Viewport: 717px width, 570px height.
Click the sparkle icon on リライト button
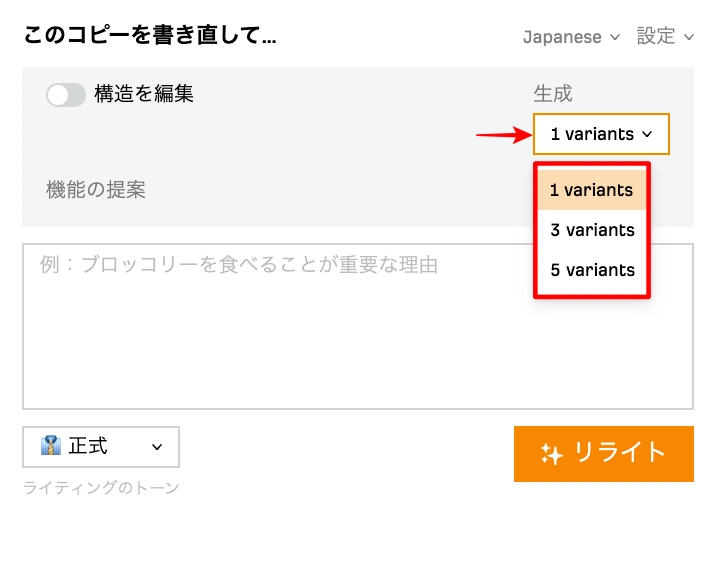[551, 454]
